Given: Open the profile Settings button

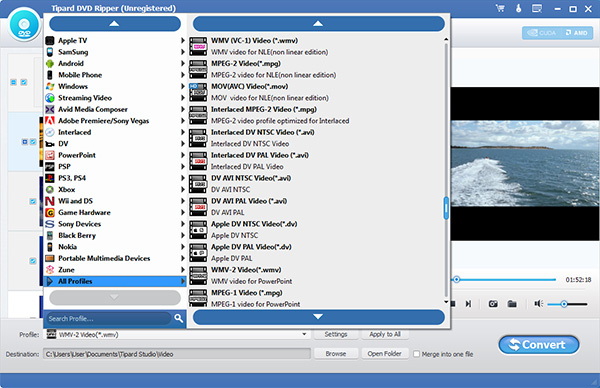Looking at the screenshot, I should click(336, 334).
